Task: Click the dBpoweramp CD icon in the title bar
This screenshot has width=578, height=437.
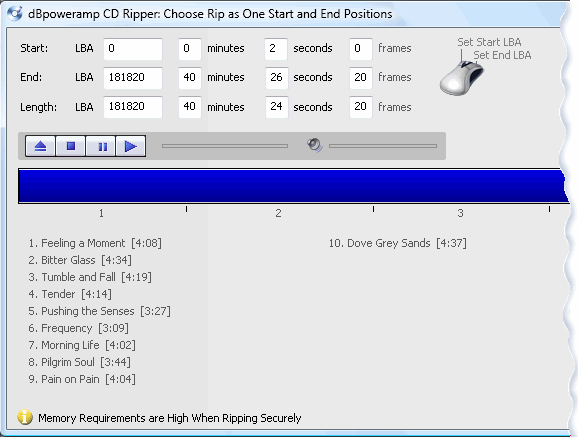Action: 15,14
